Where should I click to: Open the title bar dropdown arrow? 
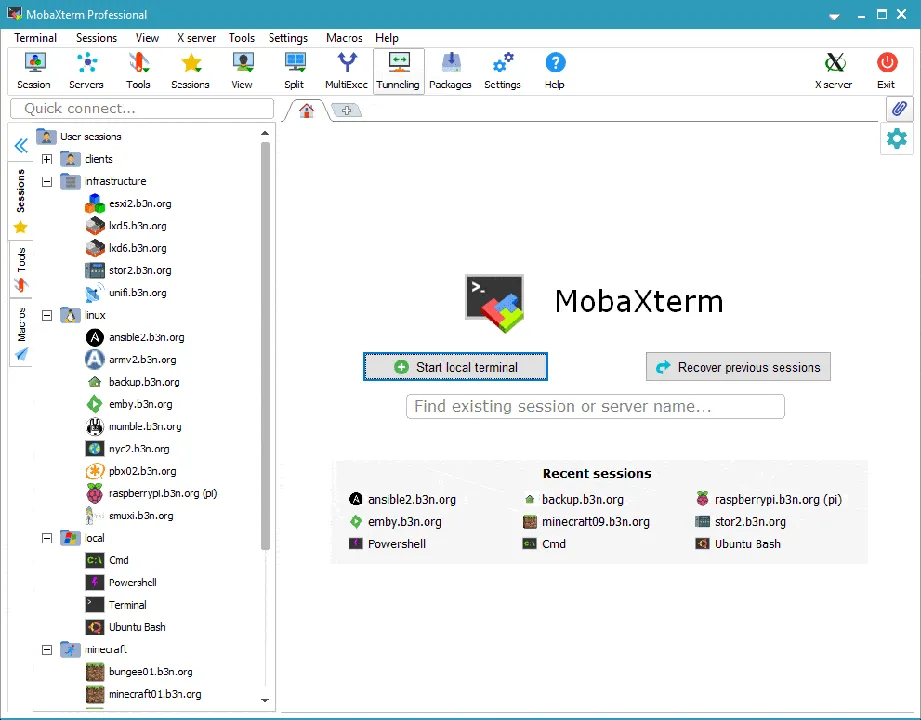coord(834,16)
